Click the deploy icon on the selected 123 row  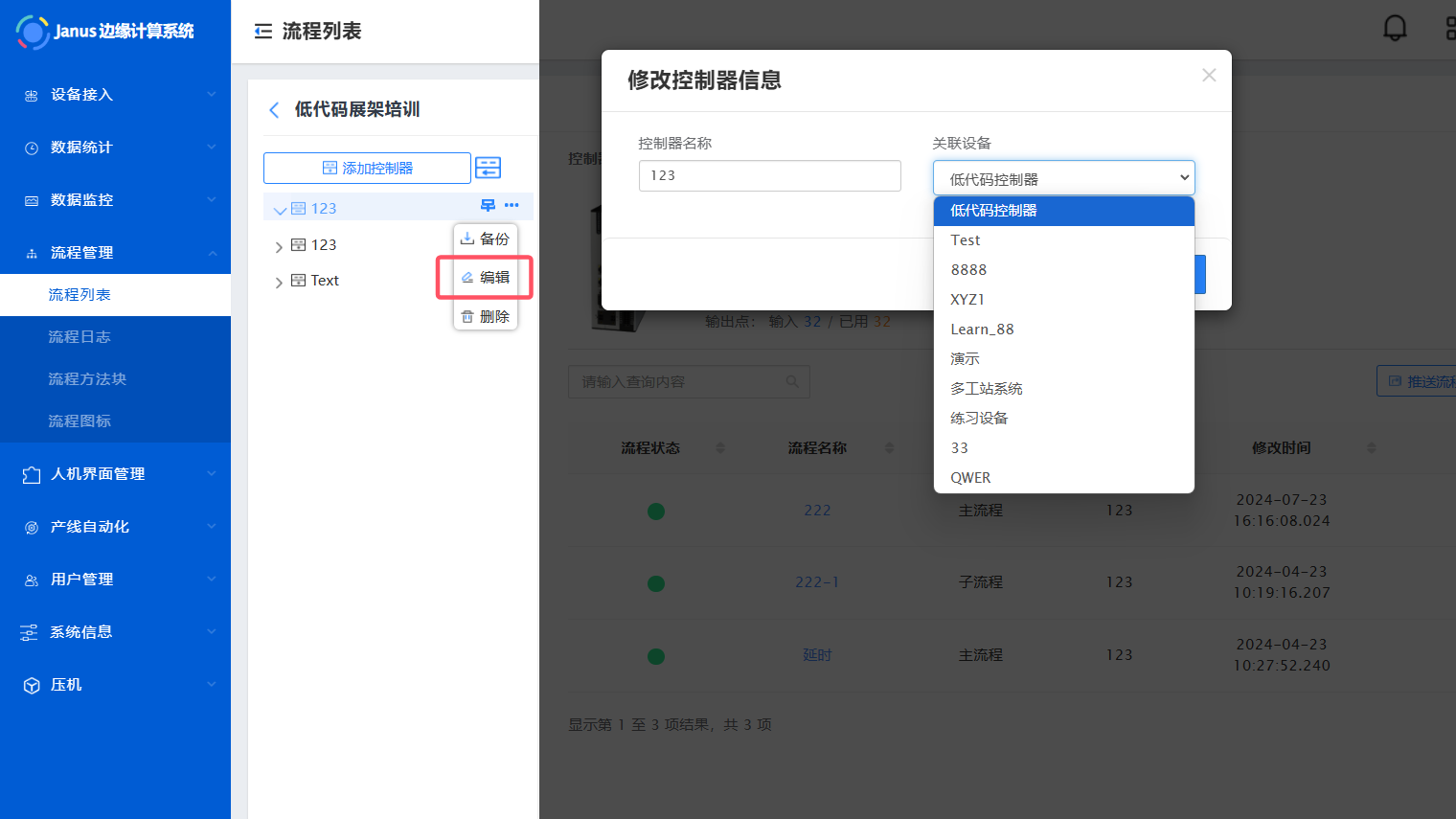[488, 206]
